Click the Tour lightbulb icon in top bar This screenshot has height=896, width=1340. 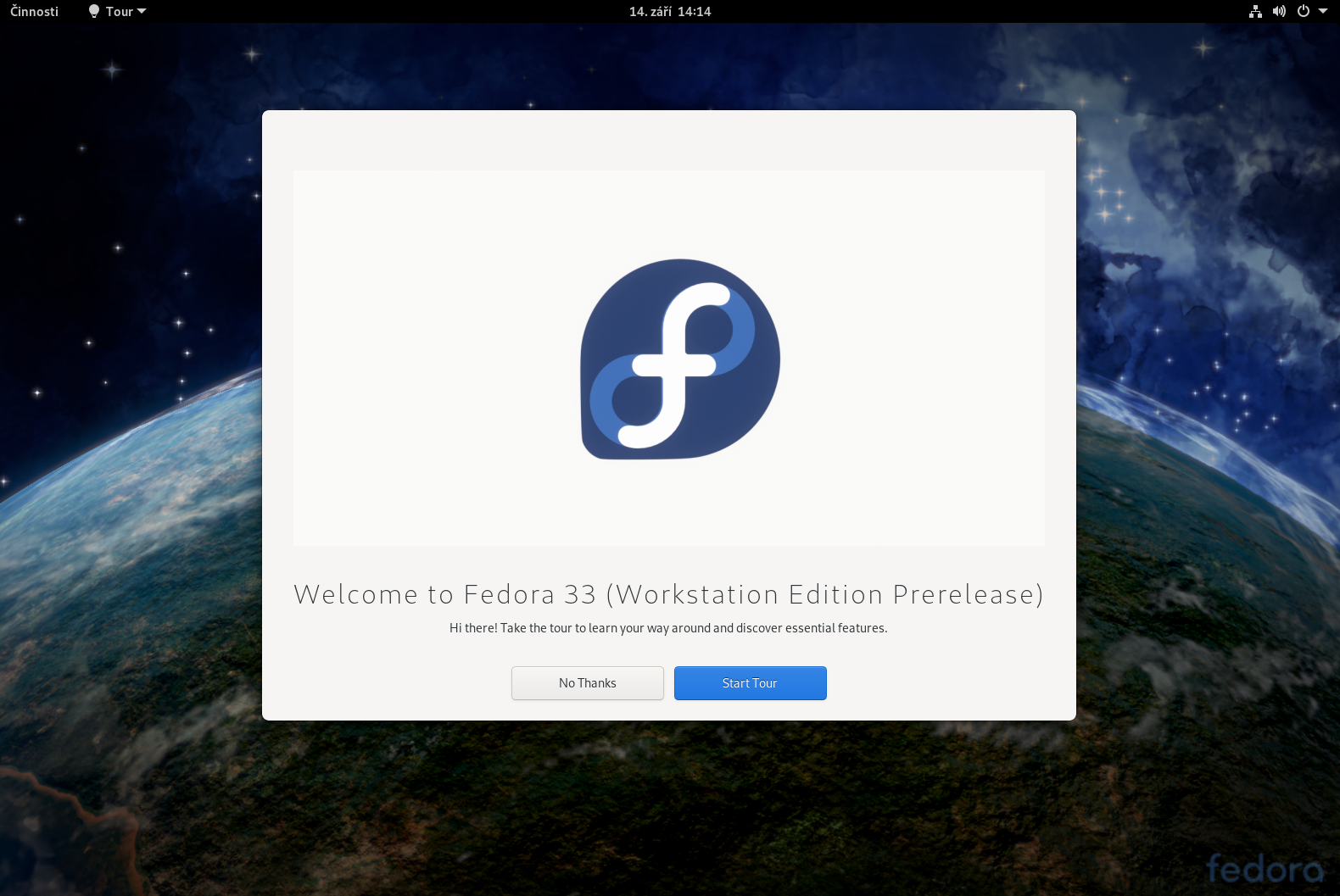[x=94, y=11]
